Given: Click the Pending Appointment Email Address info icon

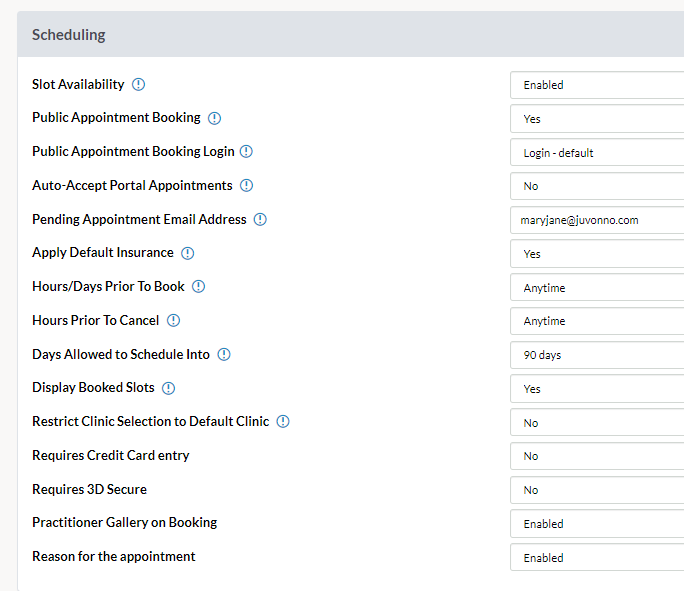Looking at the screenshot, I should tap(260, 219).
